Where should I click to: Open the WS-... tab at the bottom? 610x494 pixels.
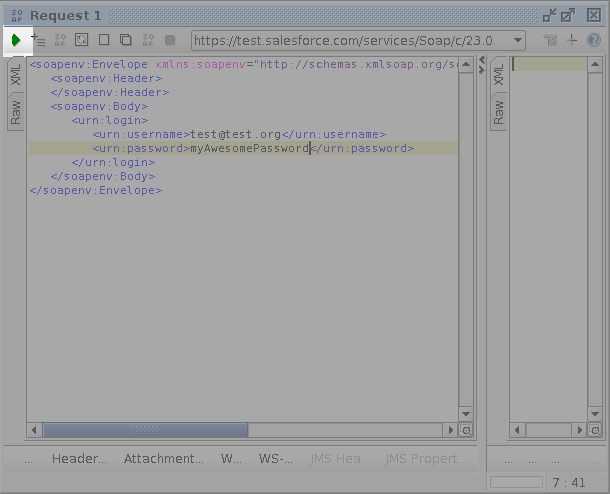(275, 459)
